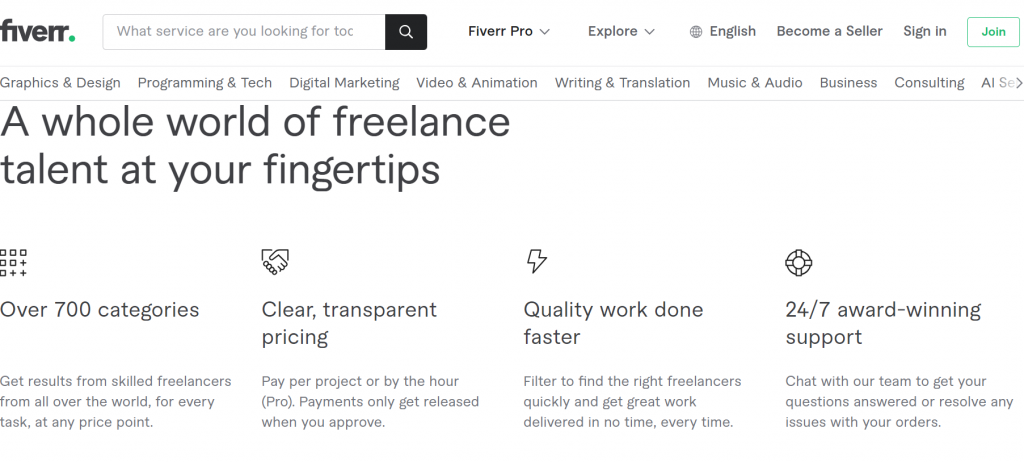The width and height of the screenshot is (1024, 462).
Task: Click the Fiverr logo
Action: [37, 31]
